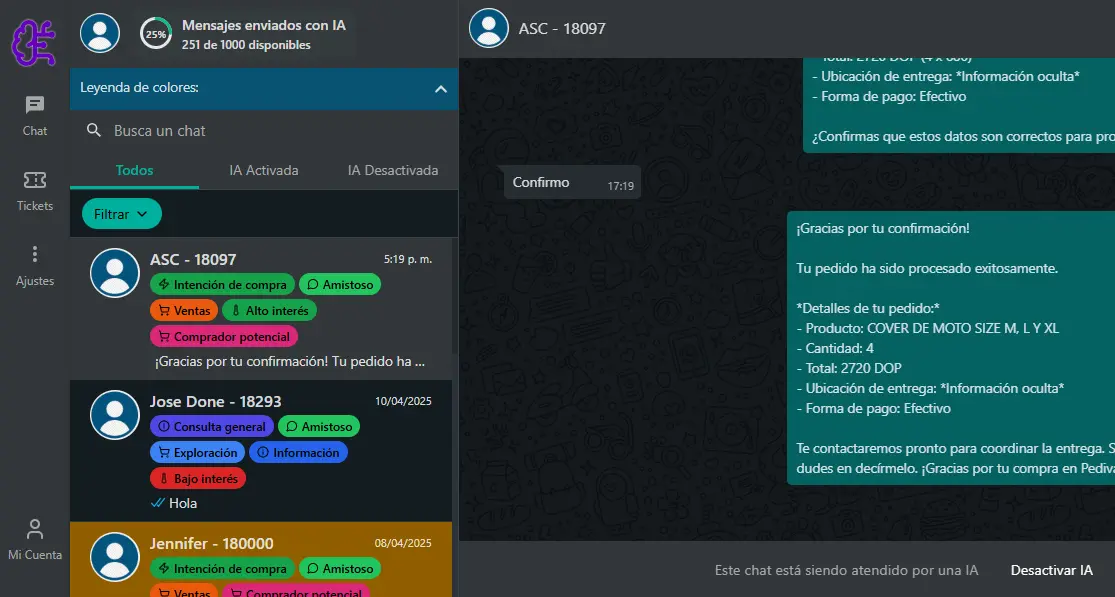Screen dimensions: 1115x597
Task: Click Mensajes enviados con IA title
Action: point(264,25)
